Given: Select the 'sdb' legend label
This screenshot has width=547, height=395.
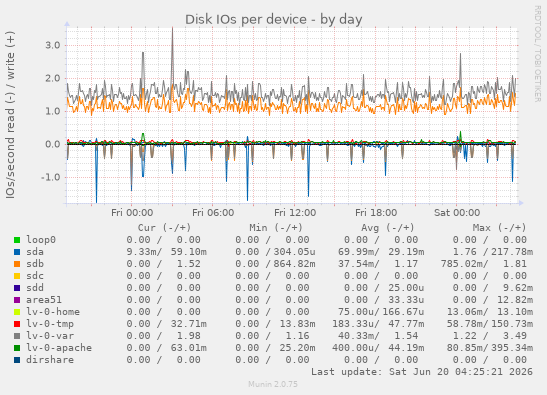Looking at the screenshot, I should pyautogui.click(x=35, y=264).
